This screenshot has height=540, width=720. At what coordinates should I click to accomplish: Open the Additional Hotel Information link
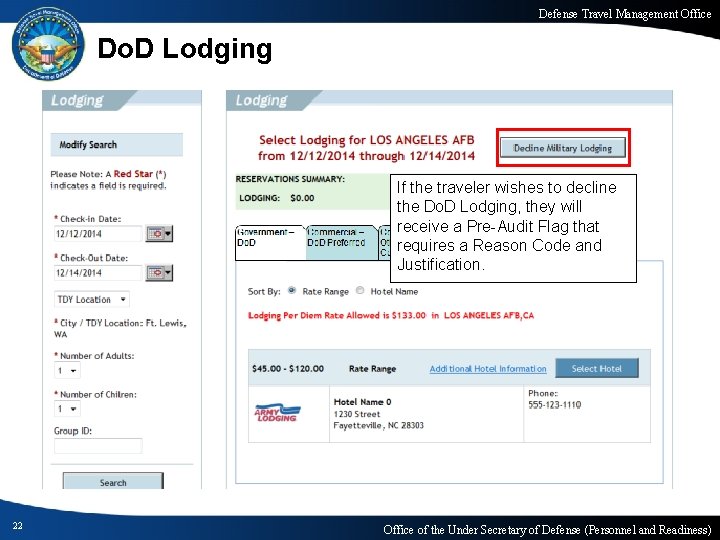point(488,369)
